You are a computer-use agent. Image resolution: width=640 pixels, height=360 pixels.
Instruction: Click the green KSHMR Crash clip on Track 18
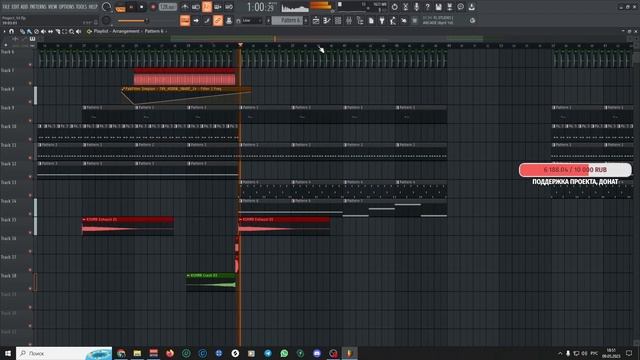(211, 281)
